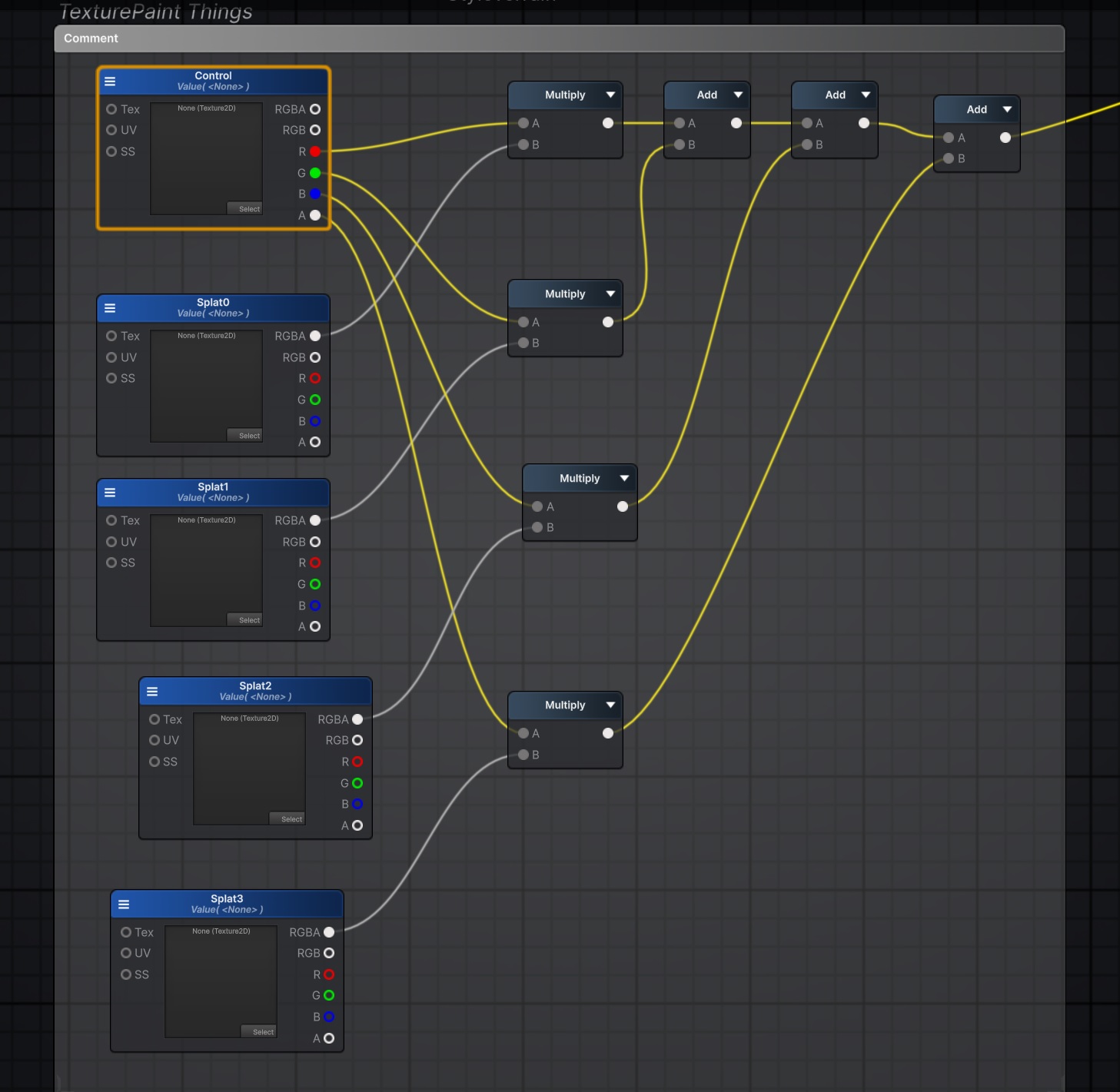Screen dimensions: 1120x1092
Task: Click the B output port on Splat1
Action: 315,606
